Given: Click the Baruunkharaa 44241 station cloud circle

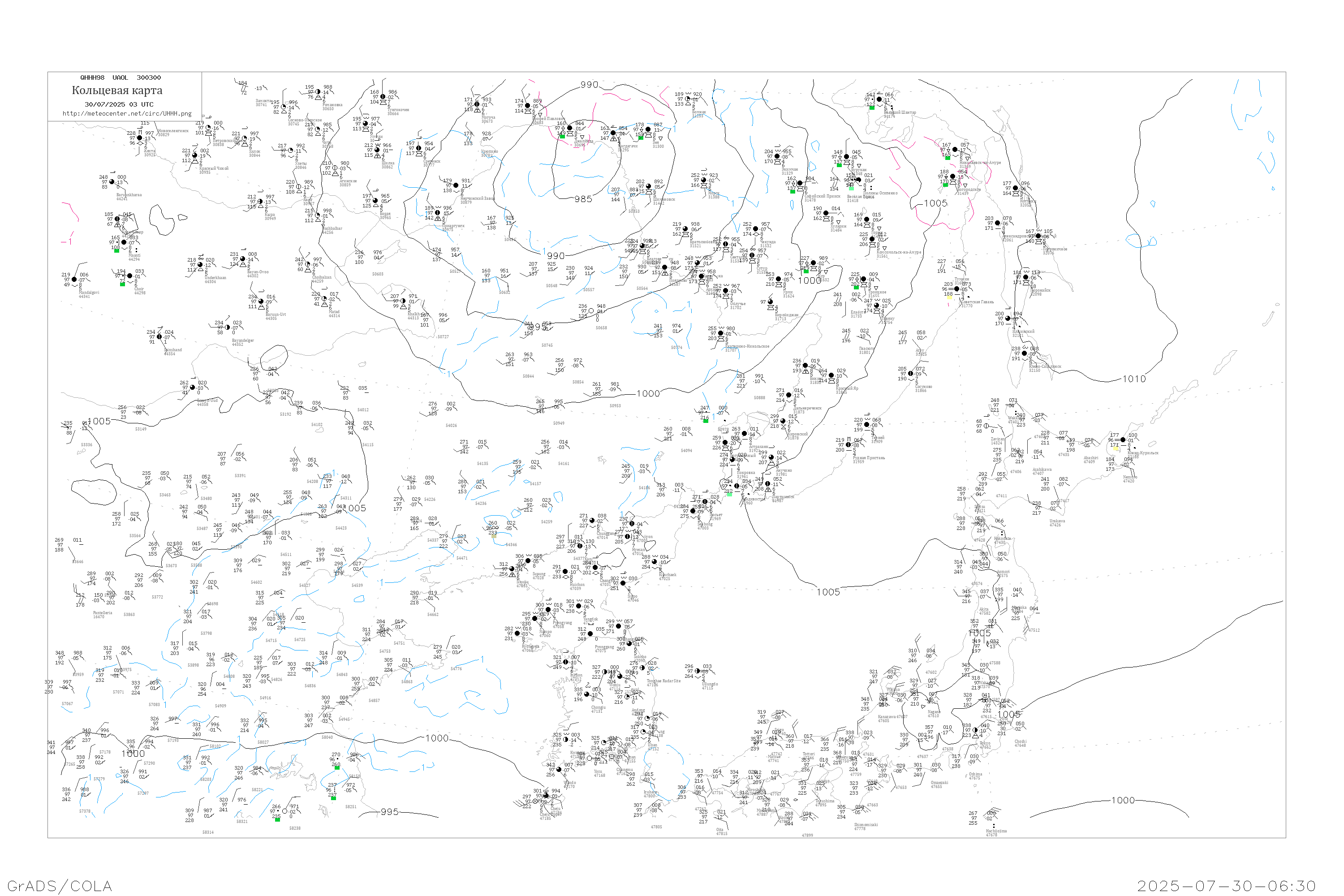Looking at the screenshot, I should coord(112,182).
